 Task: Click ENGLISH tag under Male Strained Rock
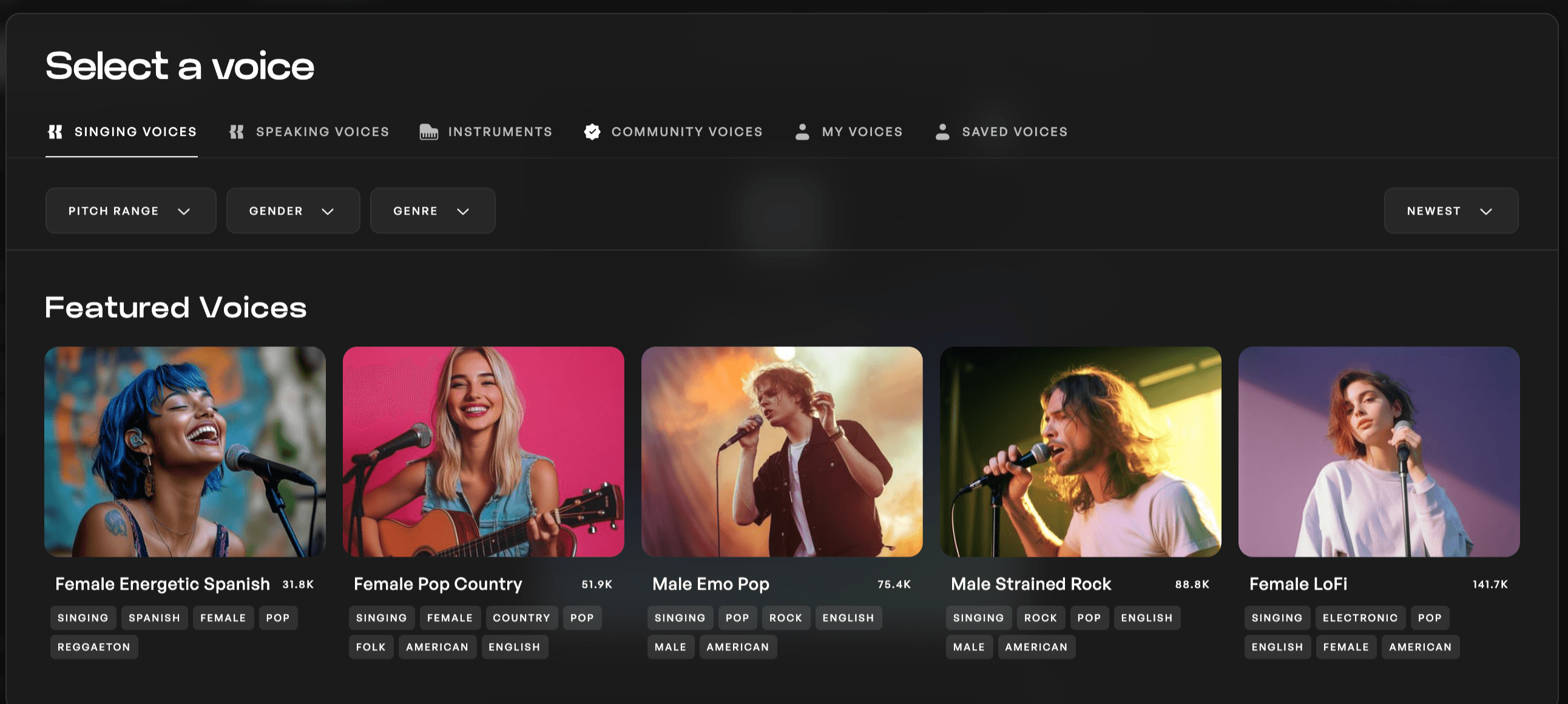(x=1147, y=618)
